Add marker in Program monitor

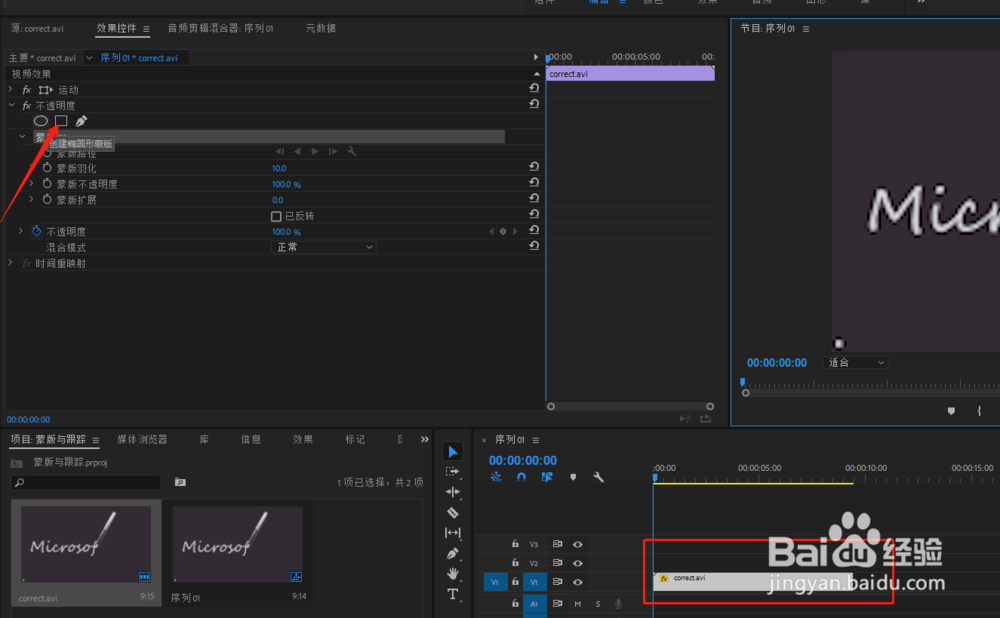951,411
